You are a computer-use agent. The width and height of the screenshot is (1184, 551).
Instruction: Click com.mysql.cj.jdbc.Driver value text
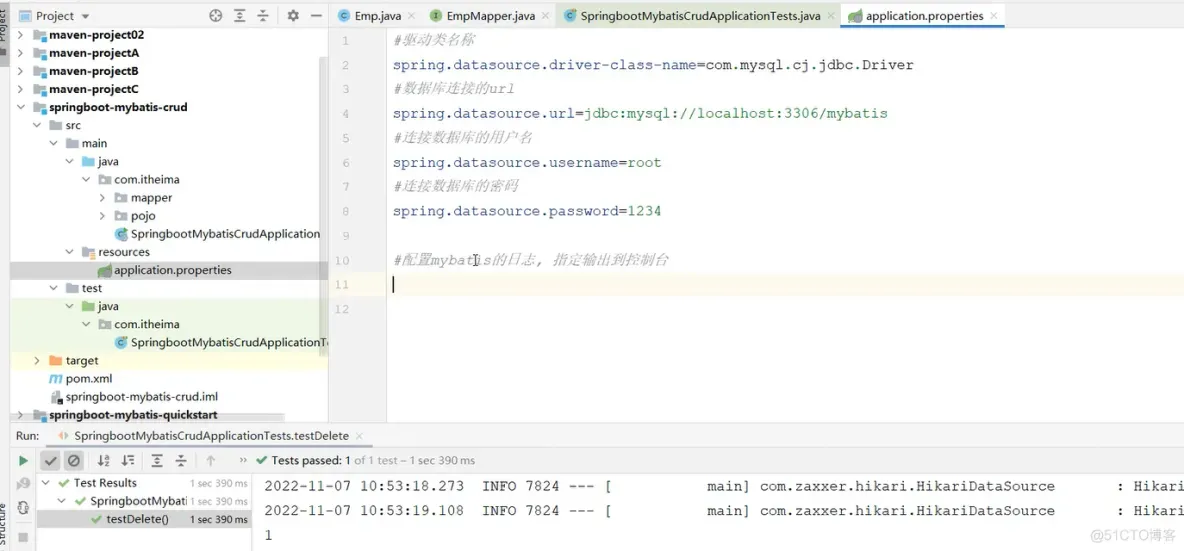click(809, 66)
